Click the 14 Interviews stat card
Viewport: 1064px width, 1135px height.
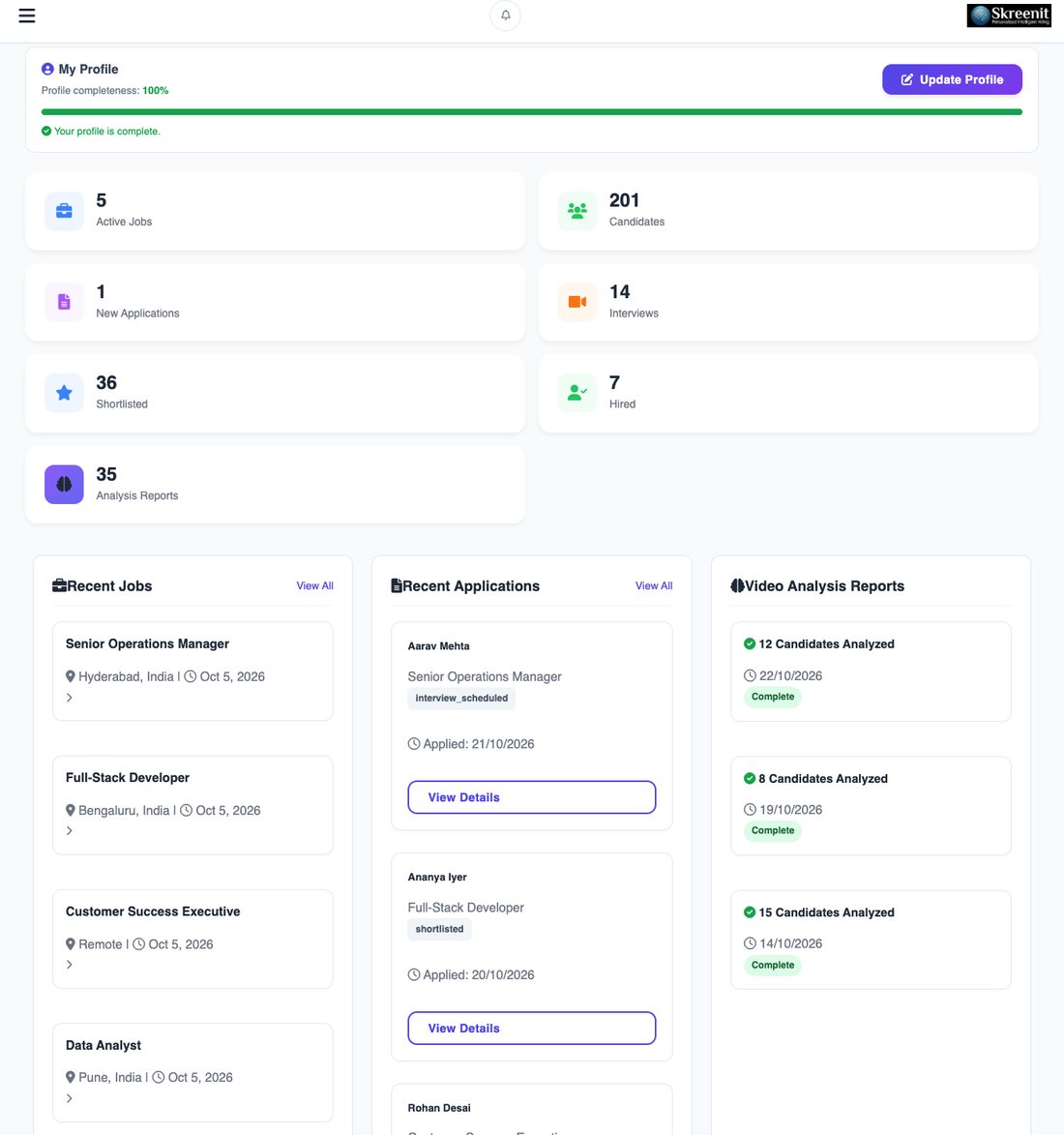coord(788,302)
